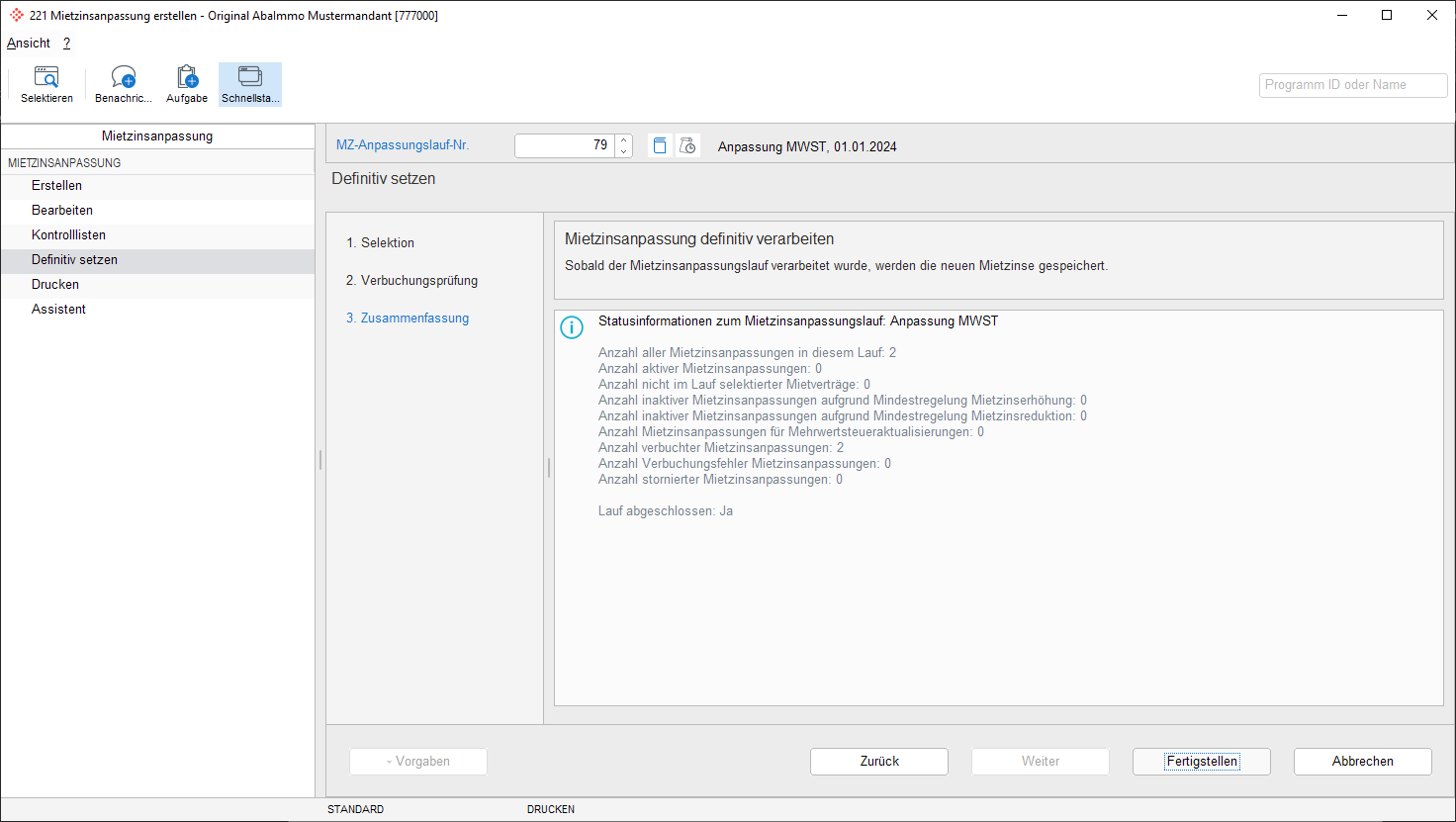Click DRUCKEN in the status bar
Viewport: 1456px width, 822px height.
551,809
